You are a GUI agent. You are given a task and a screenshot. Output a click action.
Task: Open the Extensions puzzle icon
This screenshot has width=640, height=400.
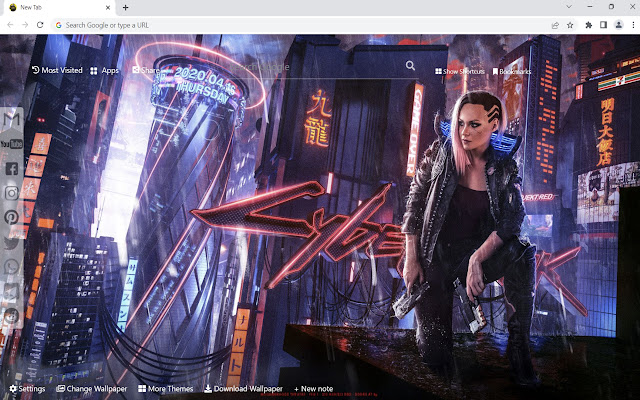(589, 25)
